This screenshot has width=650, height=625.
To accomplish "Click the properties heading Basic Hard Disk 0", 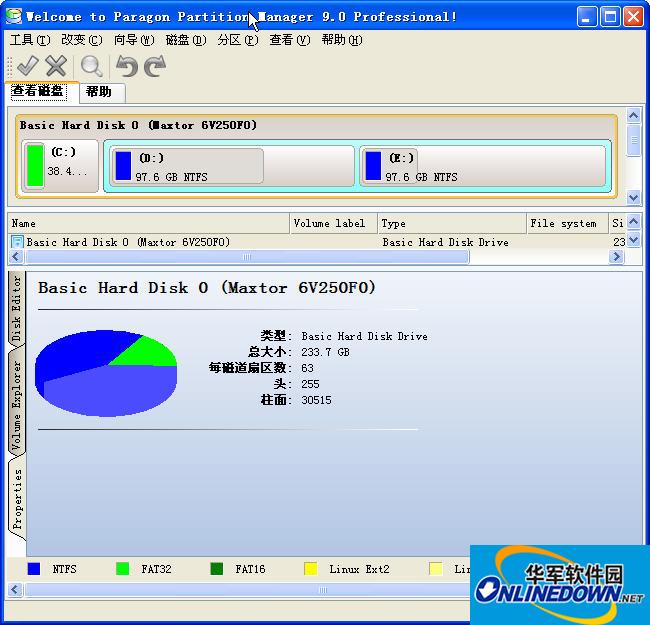I will [x=206, y=288].
